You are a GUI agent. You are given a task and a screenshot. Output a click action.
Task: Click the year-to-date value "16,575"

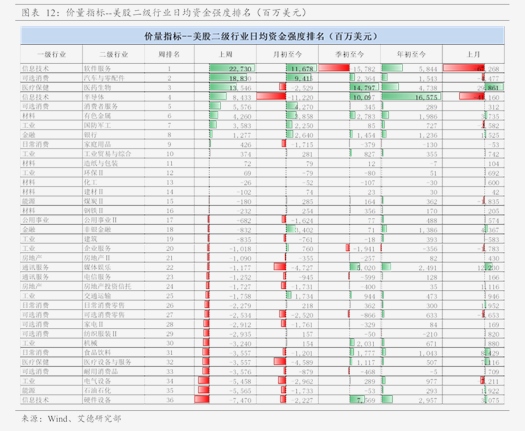tap(426, 97)
